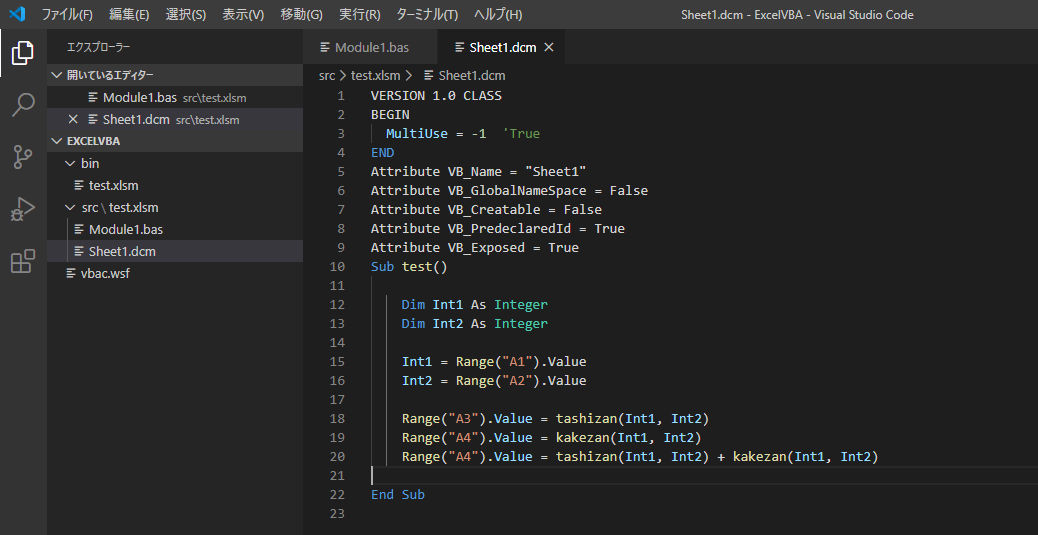1038x535 pixels.
Task: Collapse the bin folder
Action: [x=69, y=164]
